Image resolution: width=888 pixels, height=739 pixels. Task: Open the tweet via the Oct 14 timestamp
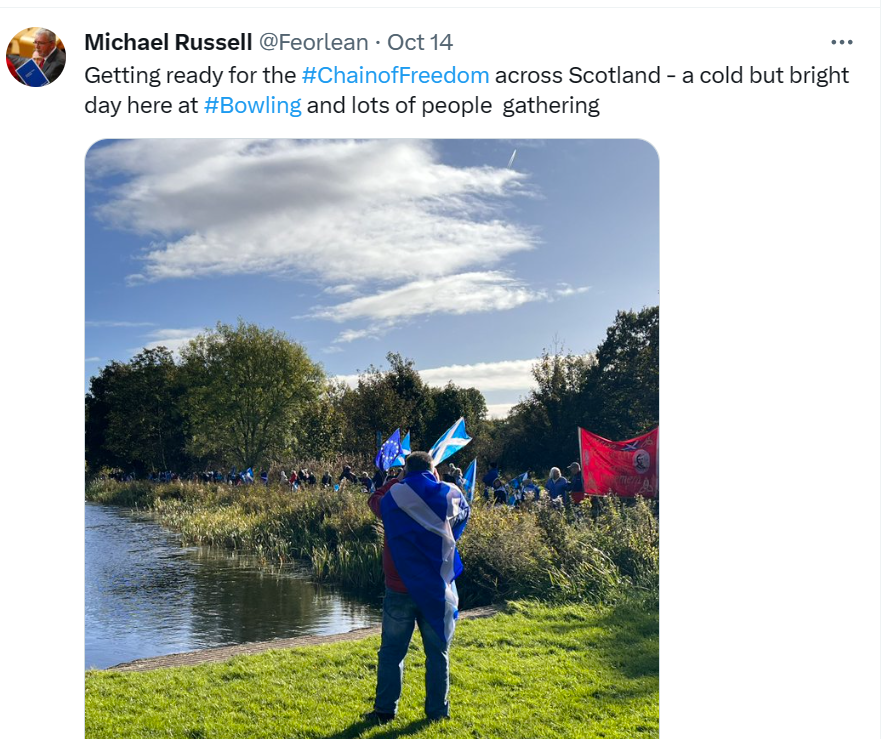pyautogui.click(x=420, y=42)
